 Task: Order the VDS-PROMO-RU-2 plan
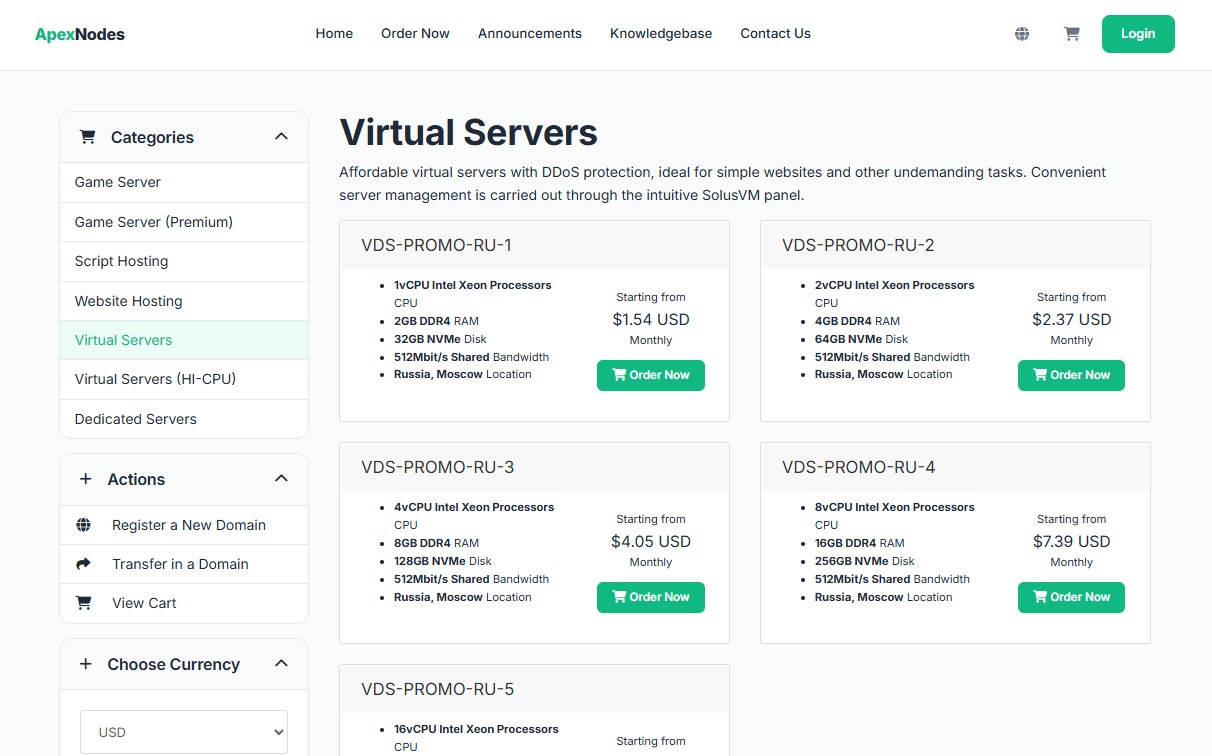click(1071, 375)
